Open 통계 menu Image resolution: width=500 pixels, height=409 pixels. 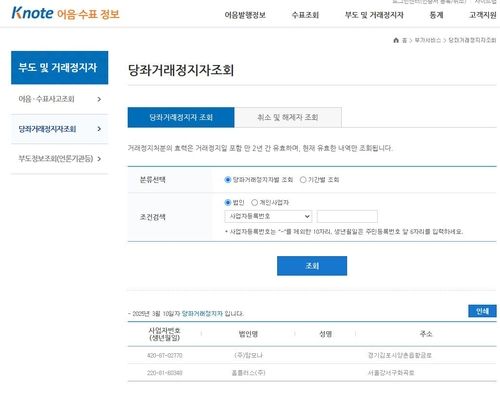(436, 15)
